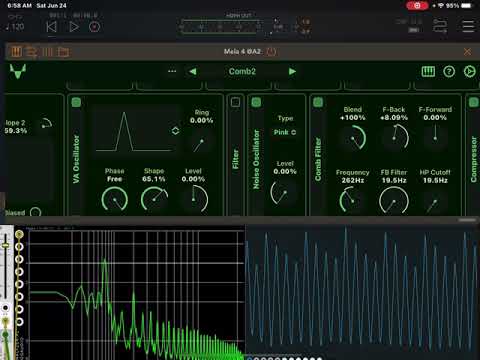Adjust the Shape knob
The image size is (480, 360).
pos(154,199)
